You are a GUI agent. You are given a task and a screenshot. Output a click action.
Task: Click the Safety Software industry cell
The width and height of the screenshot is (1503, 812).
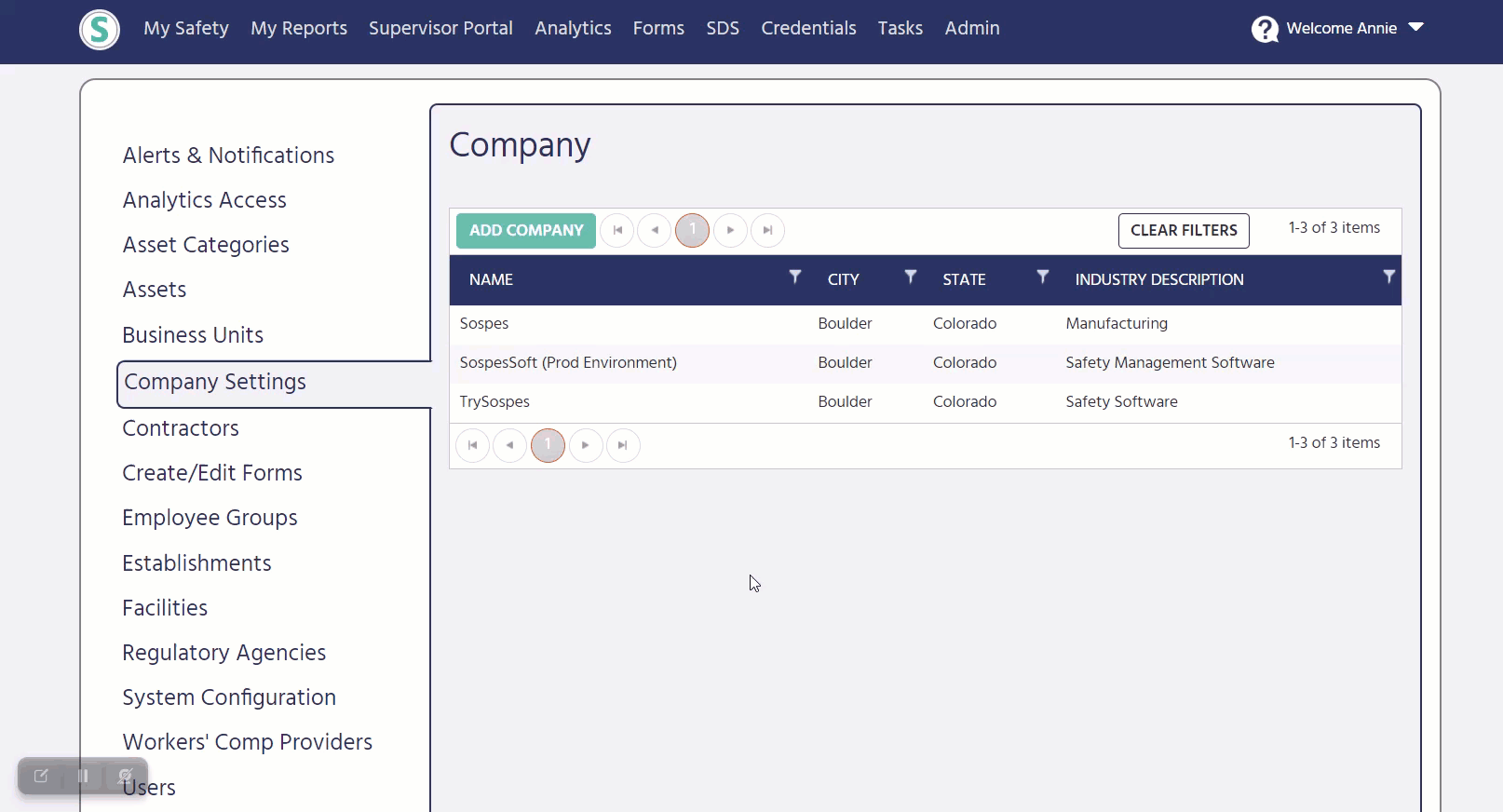[1121, 401]
